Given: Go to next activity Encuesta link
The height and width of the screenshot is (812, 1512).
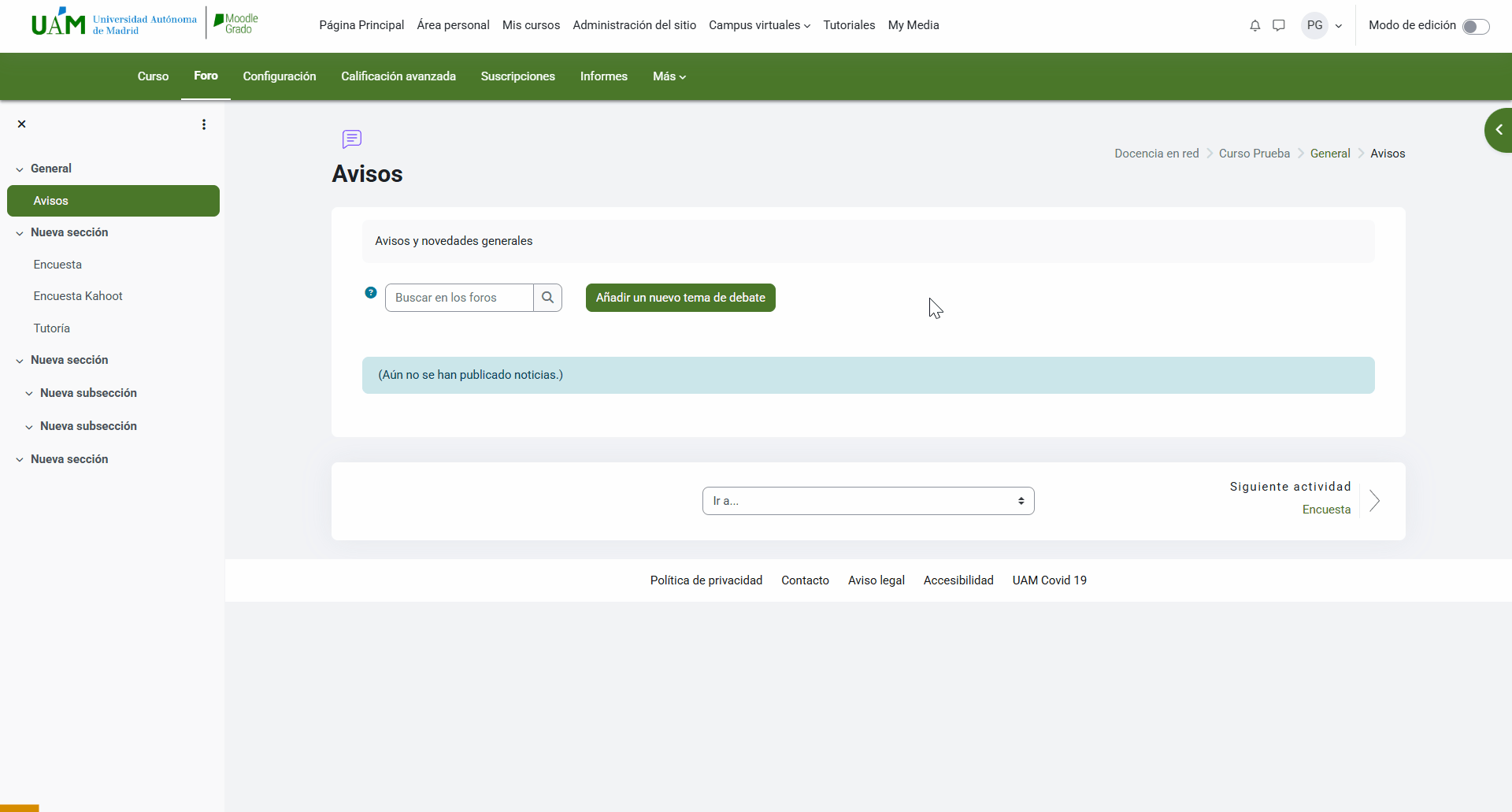Looking at the screenshot, I should pyautogui.click(x=1327, y=510).
